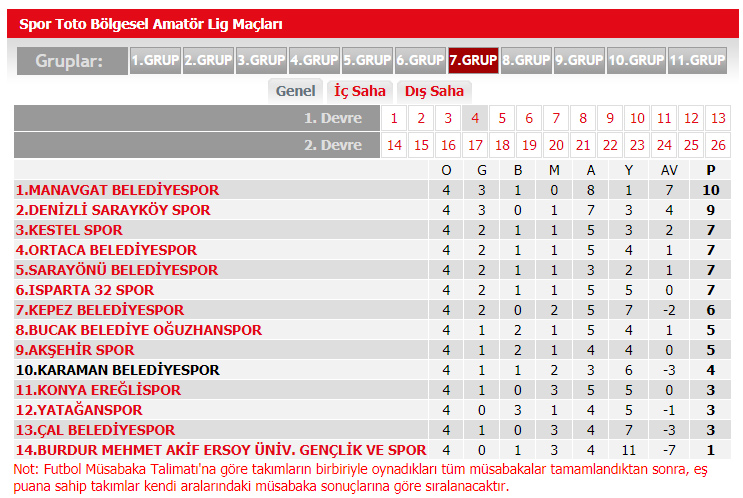Go to week 13 fixtures
Image resolution: width=743 pixels, height=498 pixels.
tap(716, 118)
